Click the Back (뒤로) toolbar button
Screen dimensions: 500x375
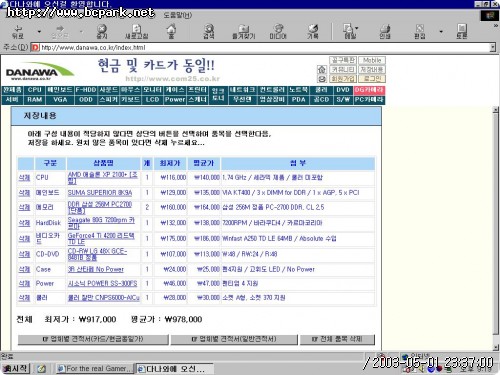(x=18, y=32)
